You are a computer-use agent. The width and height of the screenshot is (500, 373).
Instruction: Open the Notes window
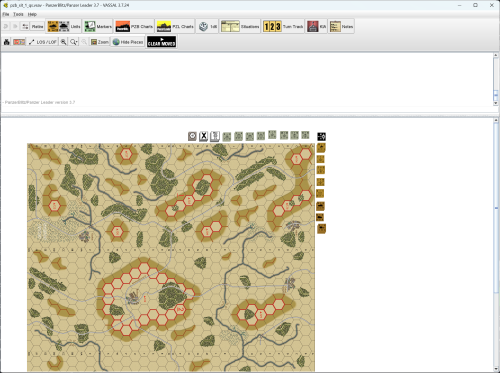341,26
